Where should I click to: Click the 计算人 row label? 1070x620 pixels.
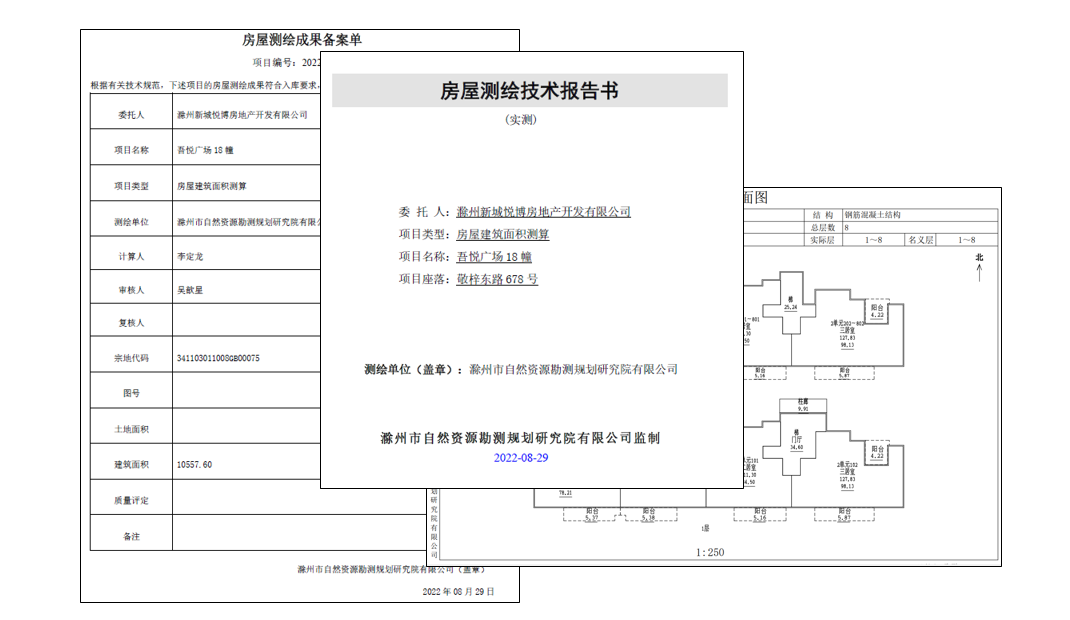coord(131,256)
